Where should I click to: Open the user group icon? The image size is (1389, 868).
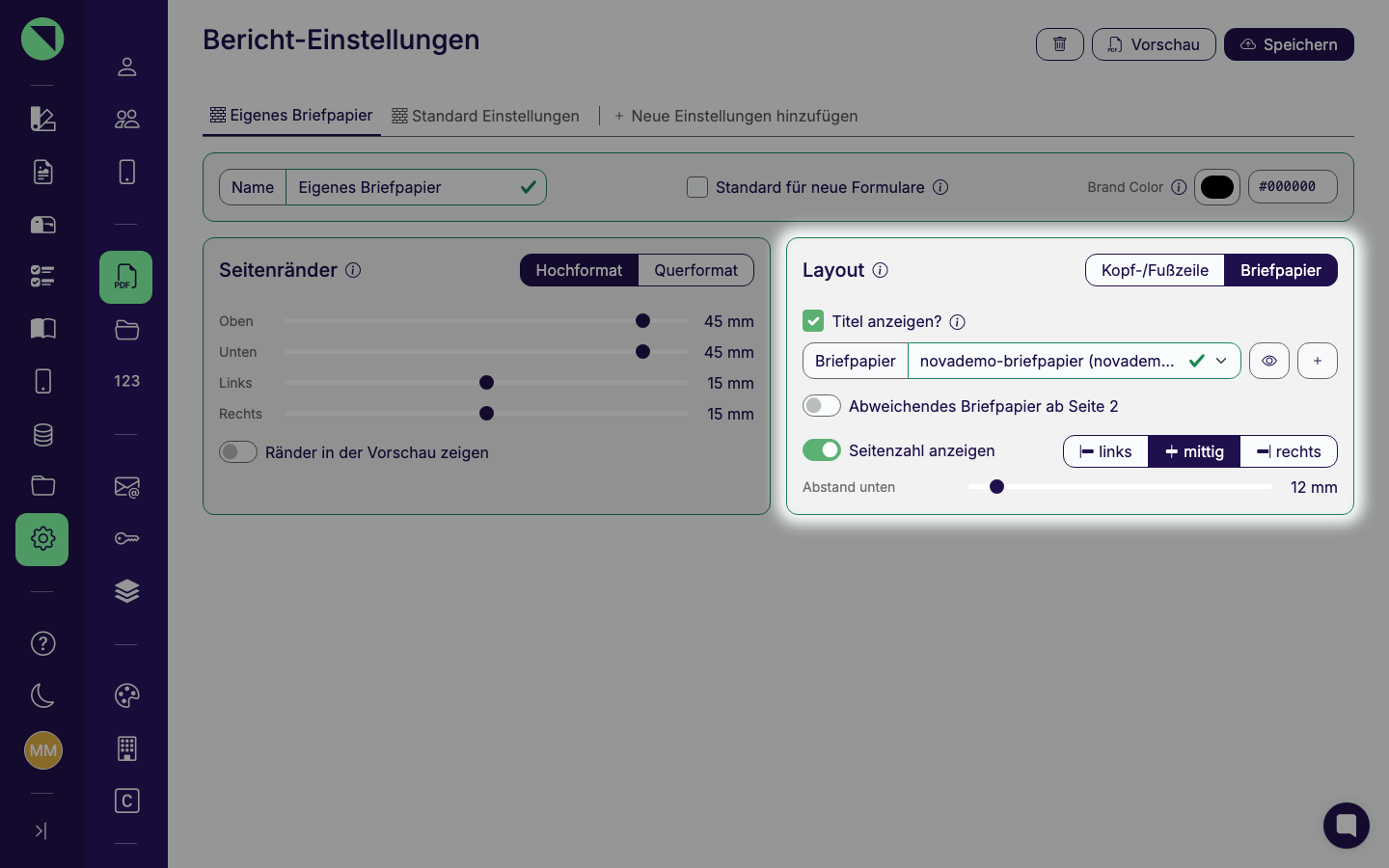126,120
